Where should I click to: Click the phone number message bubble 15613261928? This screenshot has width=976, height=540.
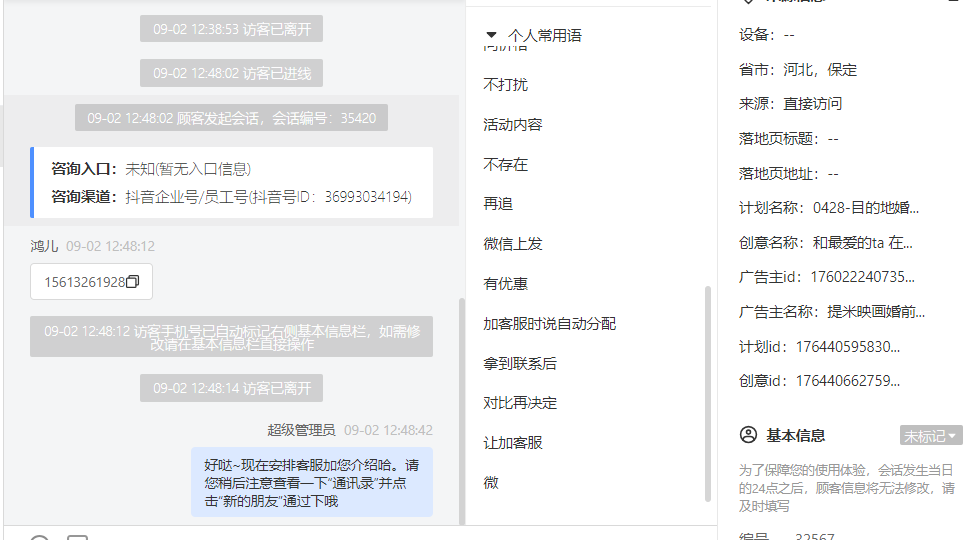click(x=92, y=282)
